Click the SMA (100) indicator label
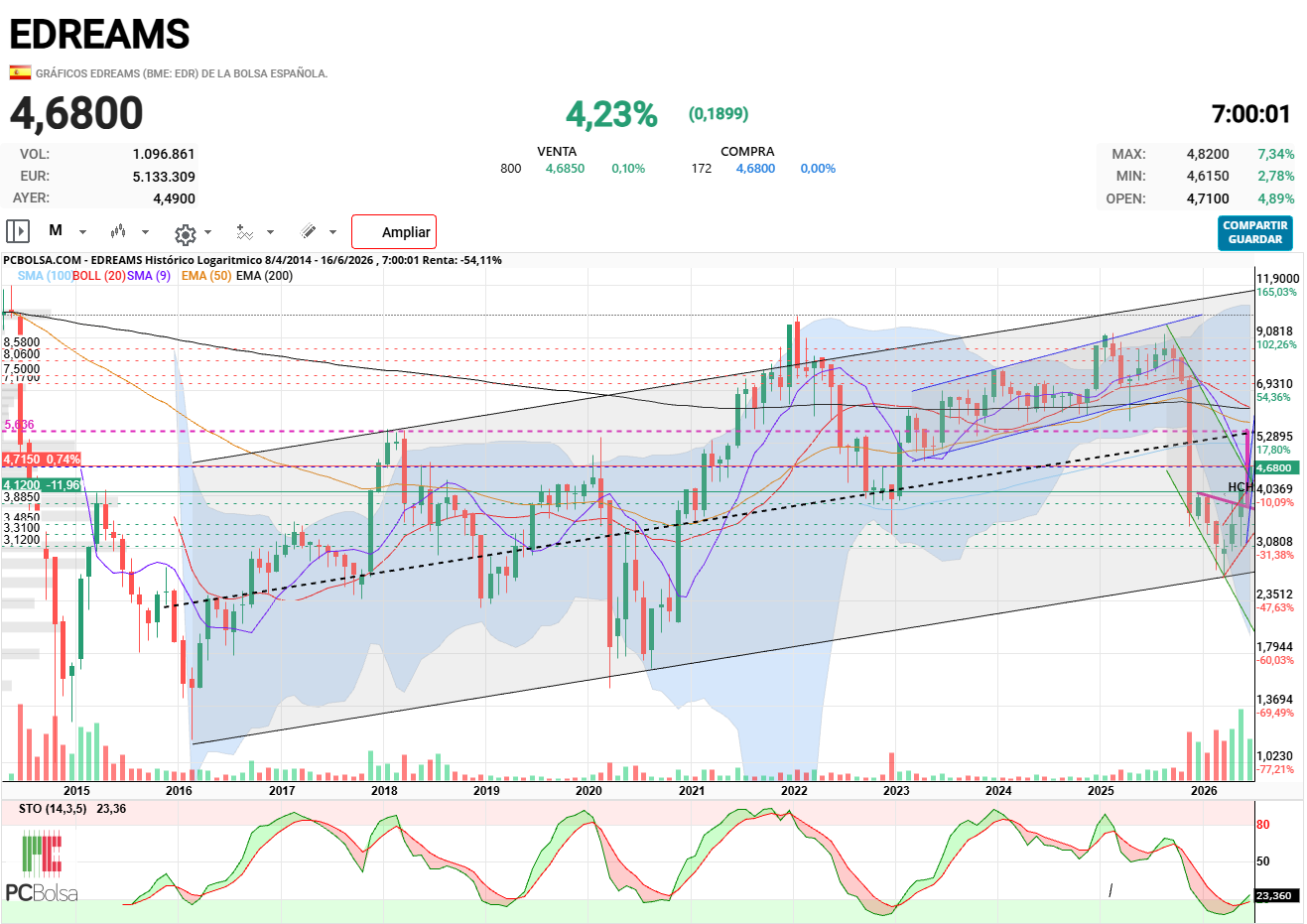The height and width of the screenshot is (924, 1307). (45, 276)
